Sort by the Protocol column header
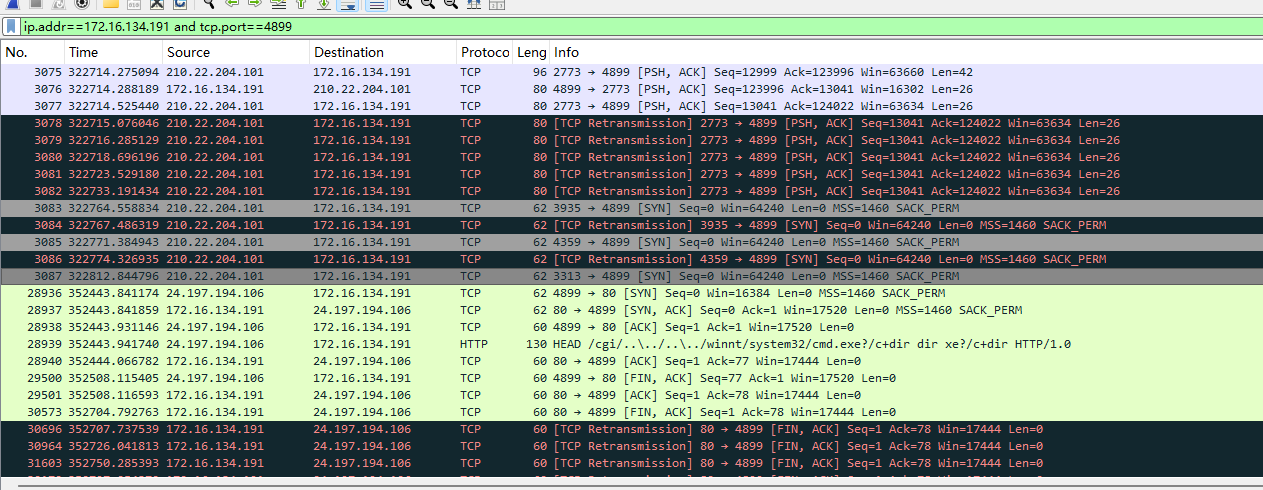This screenshot has width=1263, height=490. pos(485,52)
